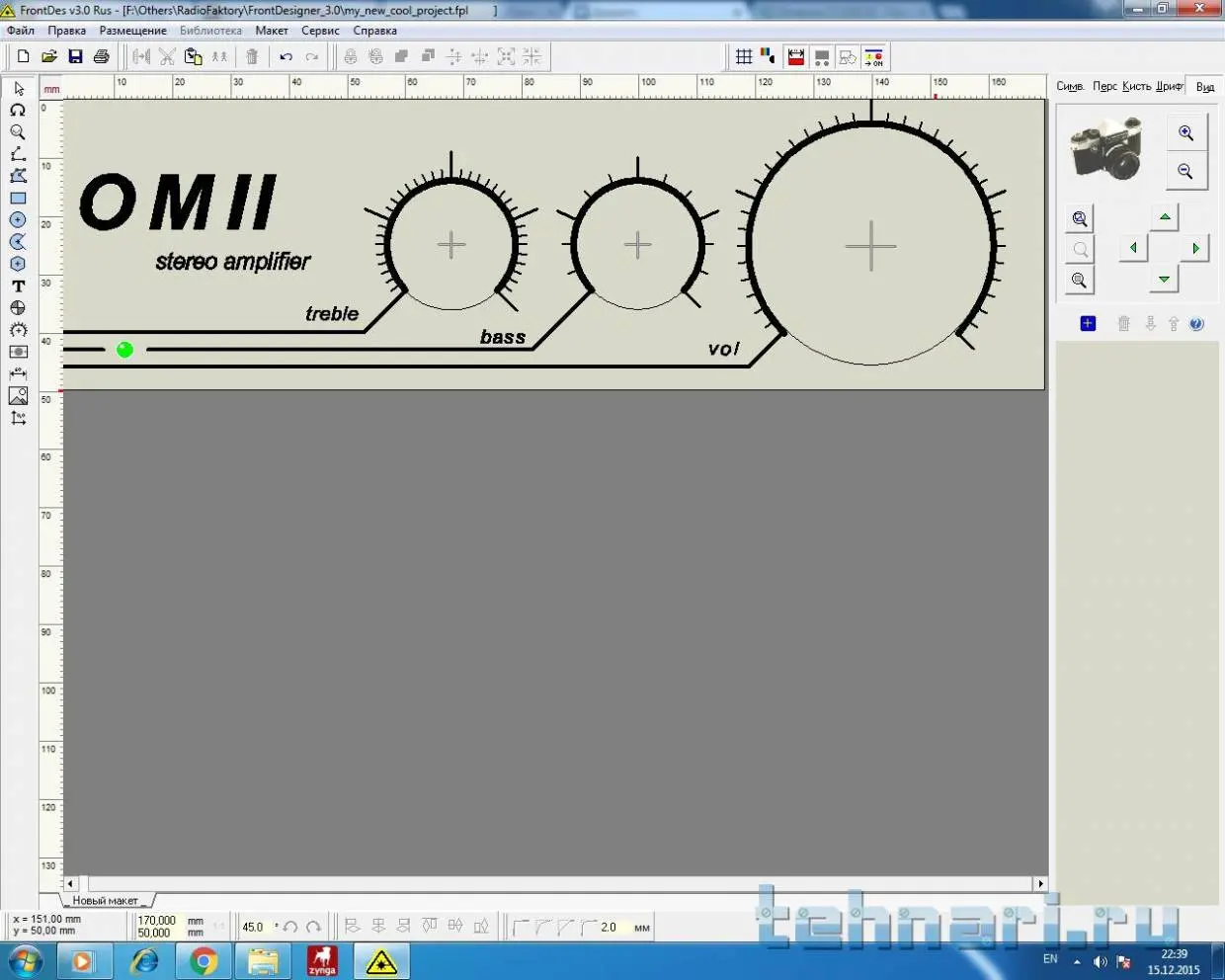1225x980 pixels.
Task: Toggle the gray drill view icon
Action: click(x=822, y=56)
